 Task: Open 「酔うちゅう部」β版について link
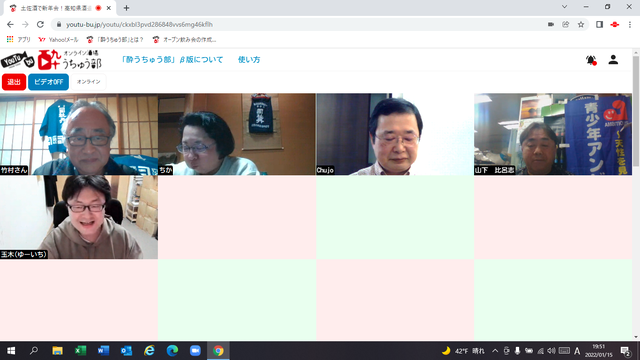[x=172, y=60]
